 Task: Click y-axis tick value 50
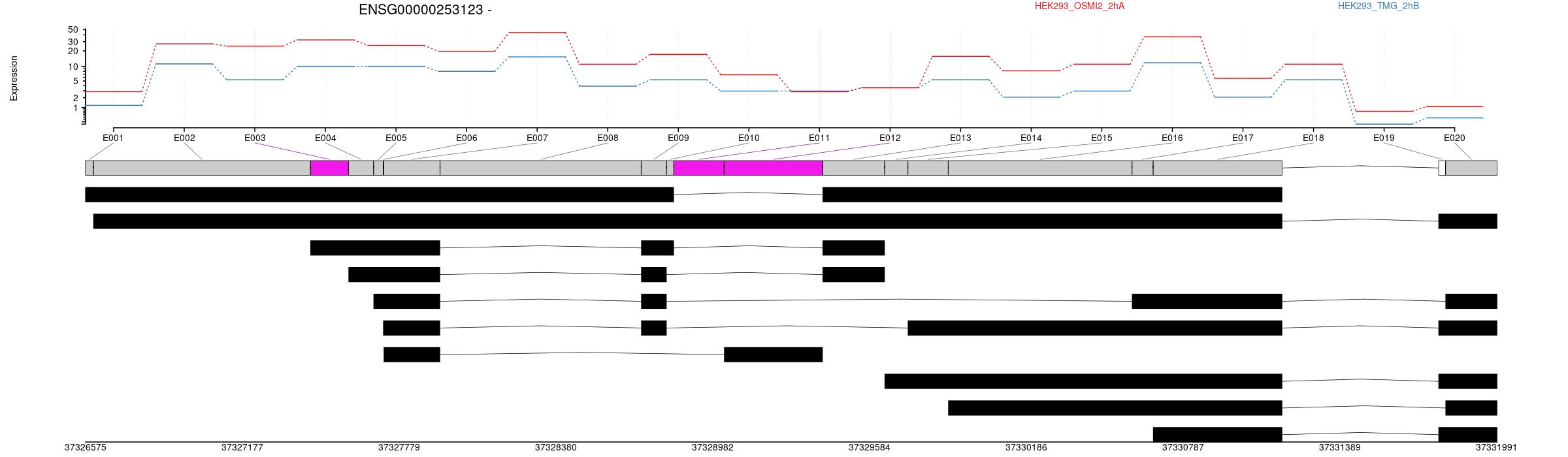pos(73,30)
